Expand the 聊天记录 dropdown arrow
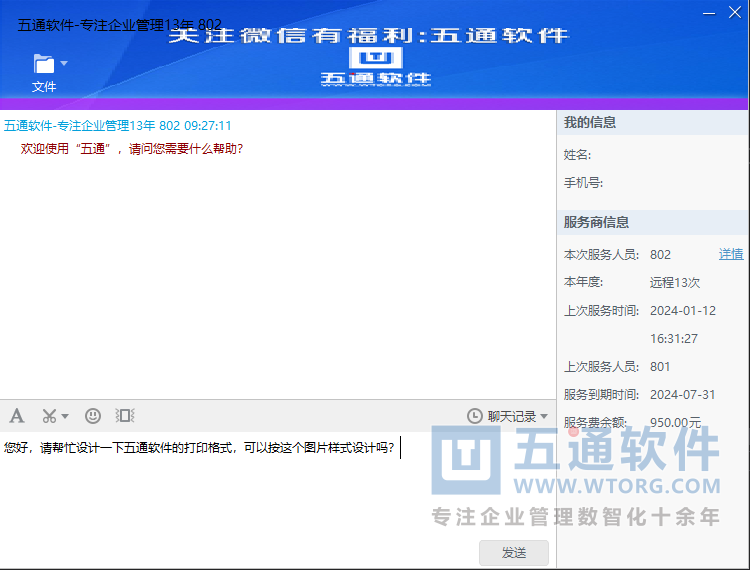 [x=544, y=417]
